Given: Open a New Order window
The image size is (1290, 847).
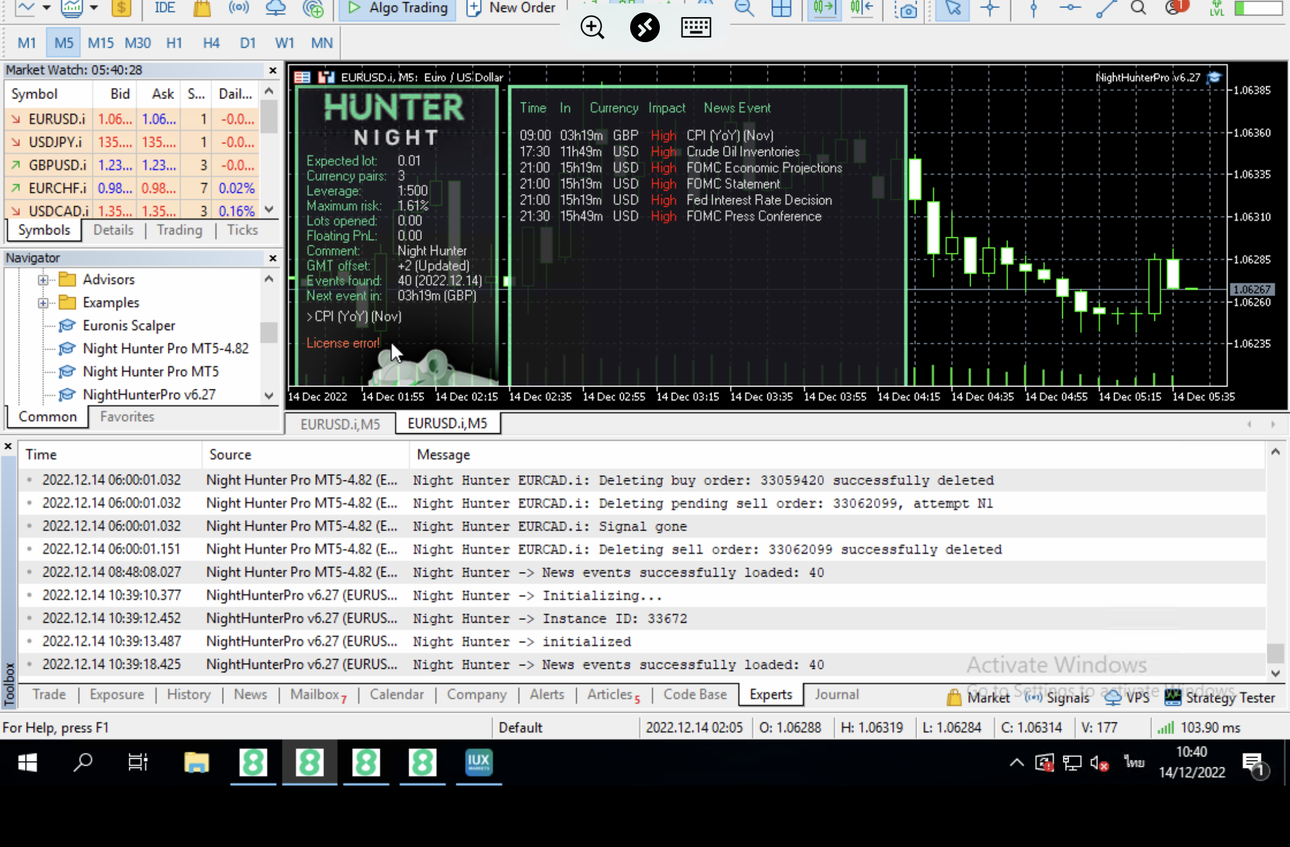Looking at the screenshot, I should pos(510,8).
